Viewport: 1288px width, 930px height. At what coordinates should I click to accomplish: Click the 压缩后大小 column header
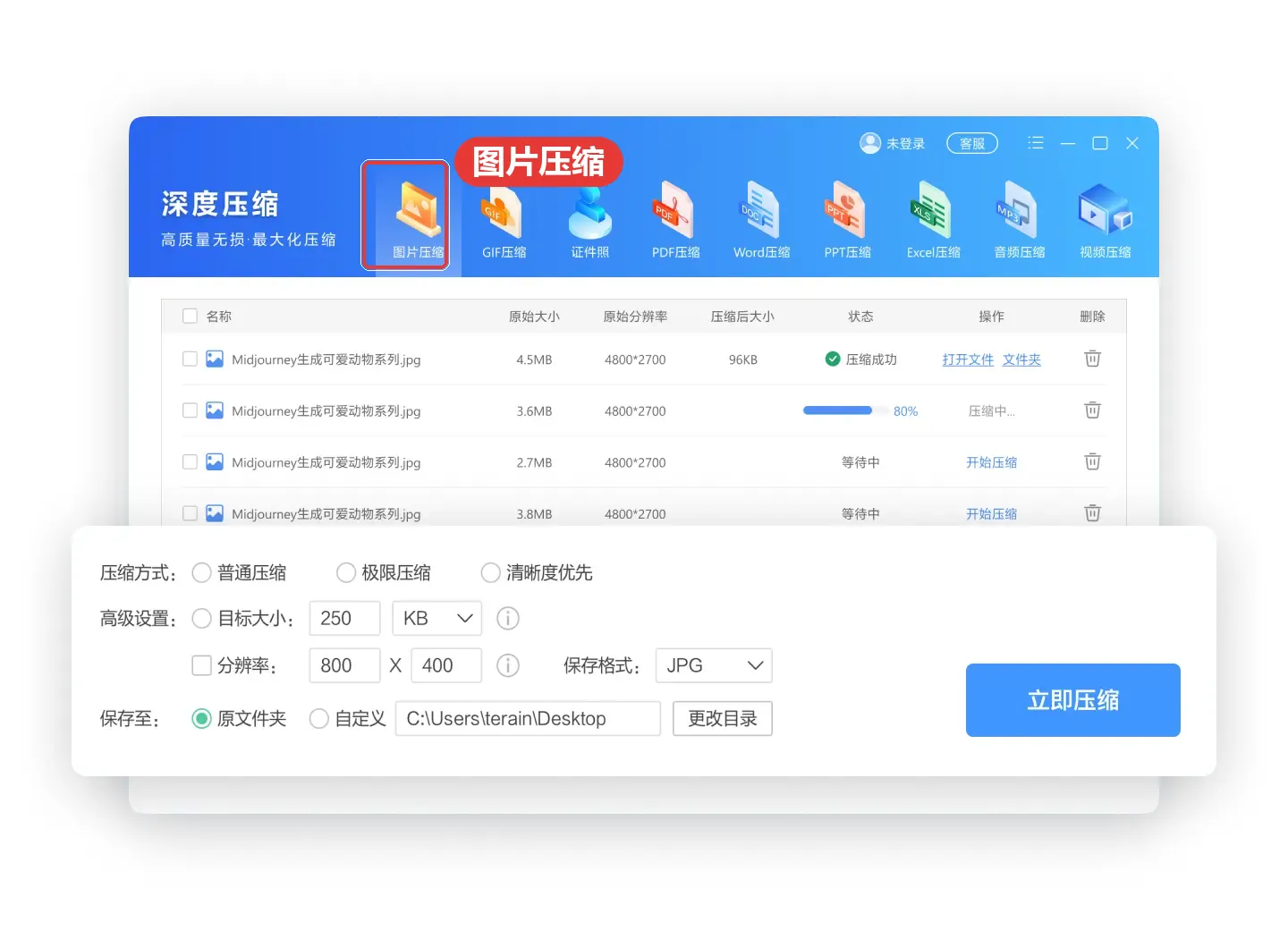[x=742, y=317]
